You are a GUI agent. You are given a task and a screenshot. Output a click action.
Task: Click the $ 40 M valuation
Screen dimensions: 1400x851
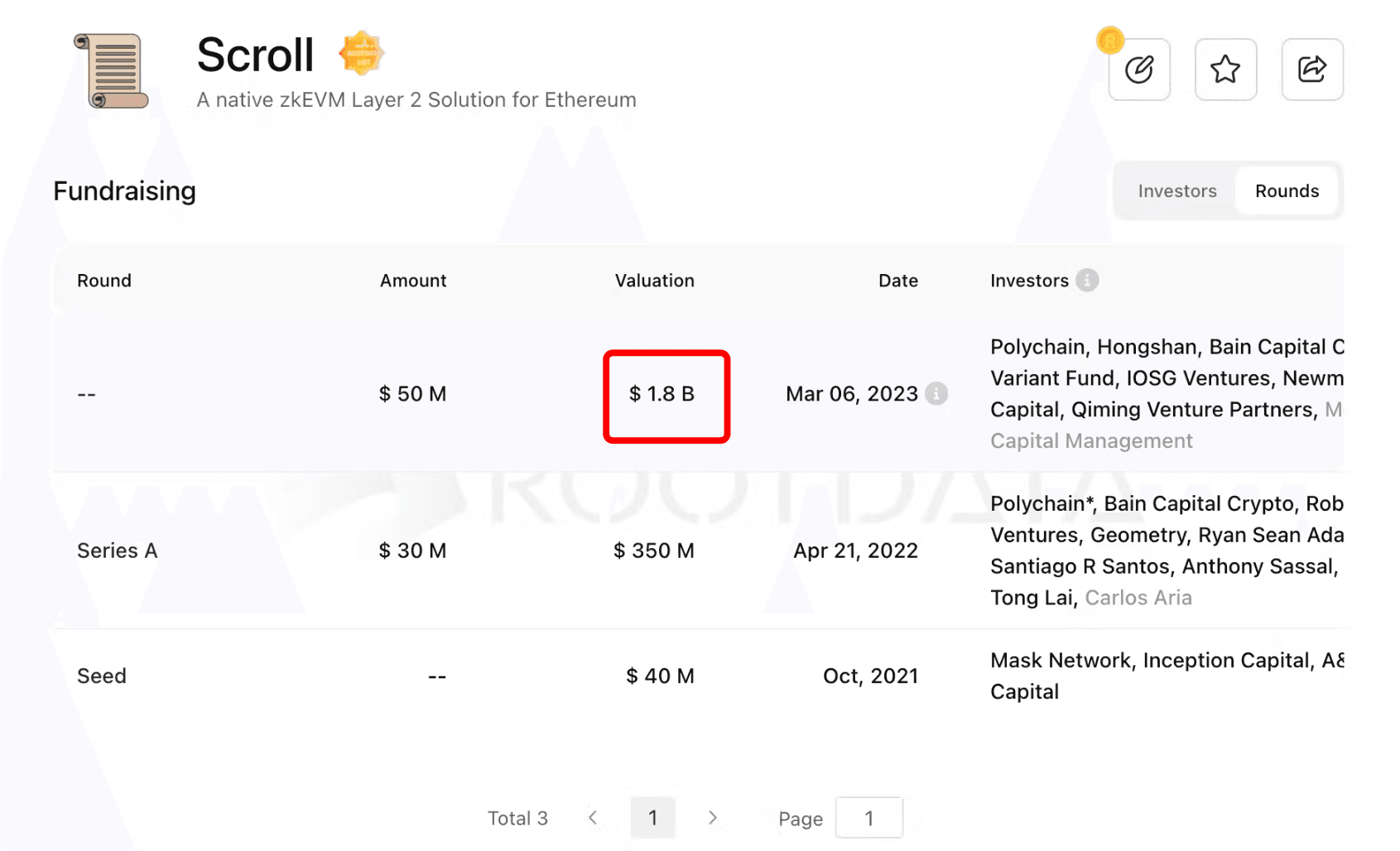(x=660, y=676)
